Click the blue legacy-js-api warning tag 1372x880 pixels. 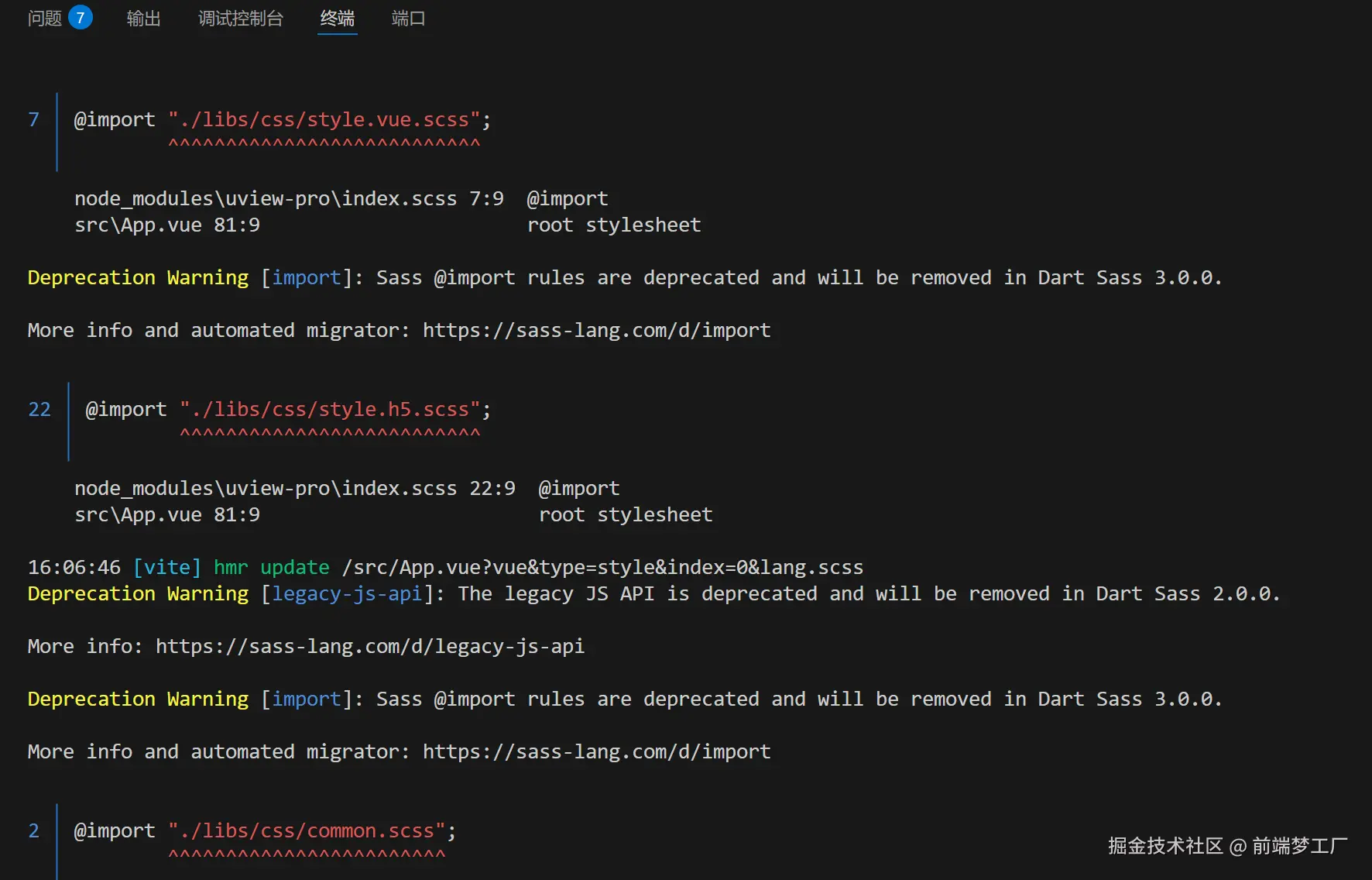click(346, 593)
